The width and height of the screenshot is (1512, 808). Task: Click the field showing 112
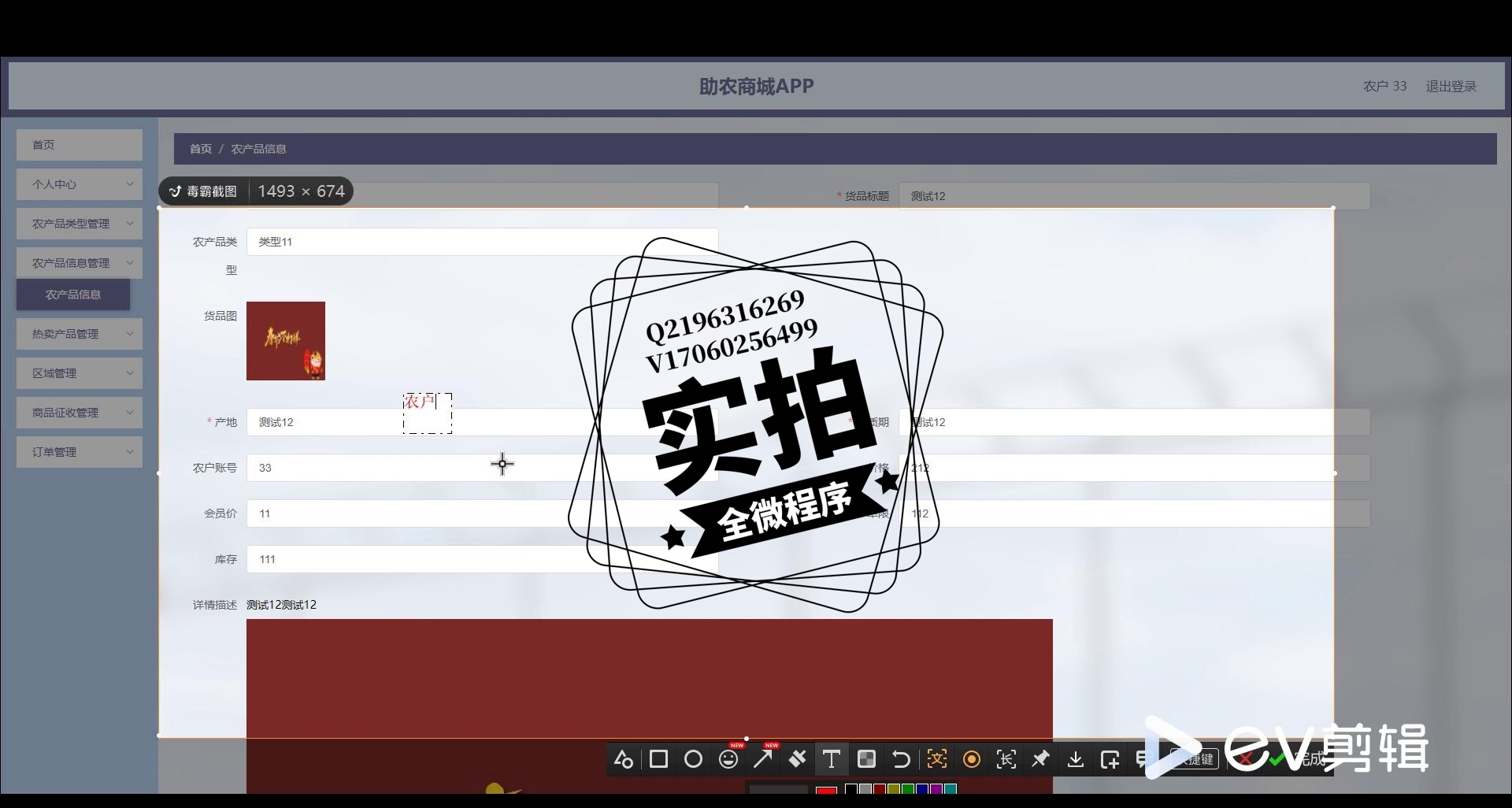pos(1134,513)
